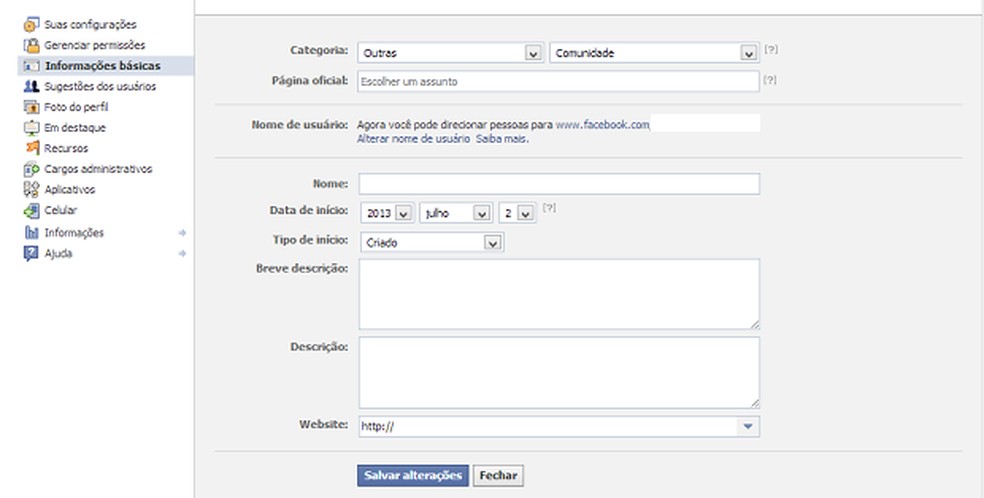Click Salvar alterações button
Image resolution: width=984 pixels, height=498 pixels.
pyautogui.click(x=413, y=475)
